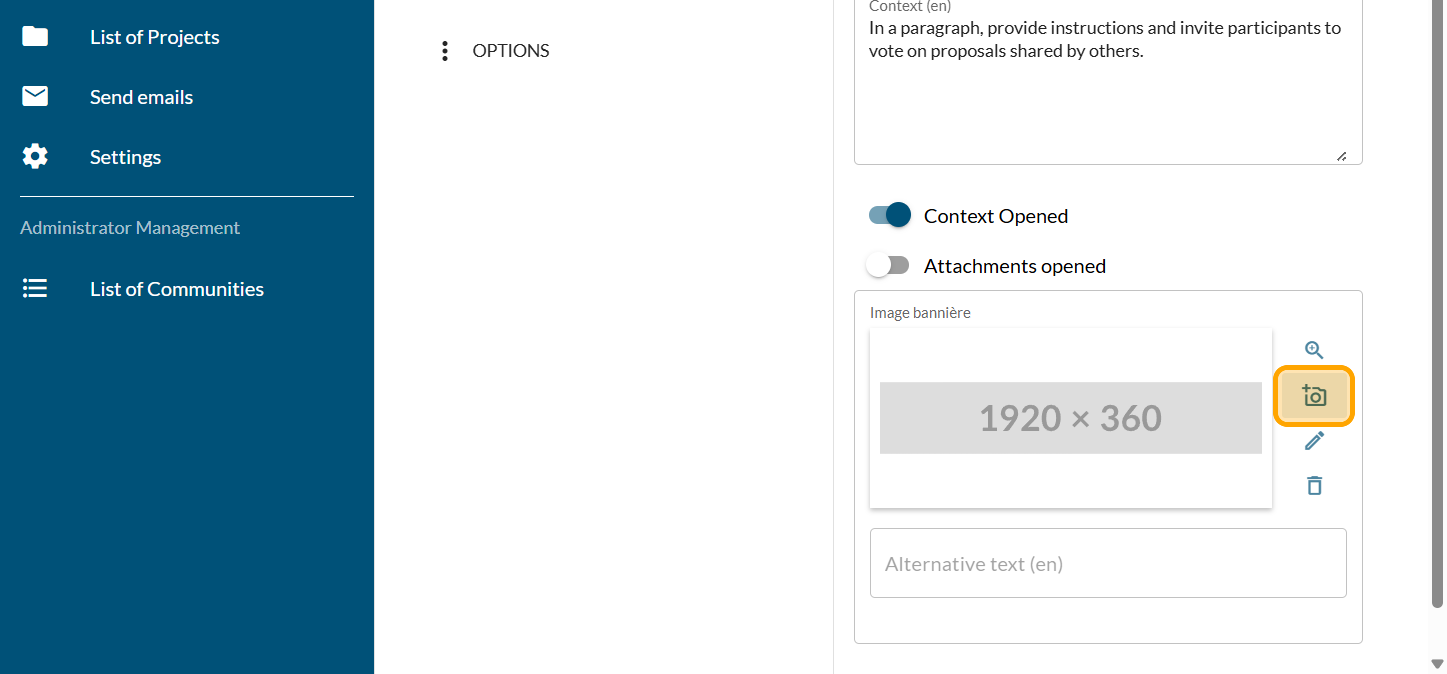Click the gear icon in the sidebar
The height and width of the screenshot is (674, 1447).
pos(35,157)
